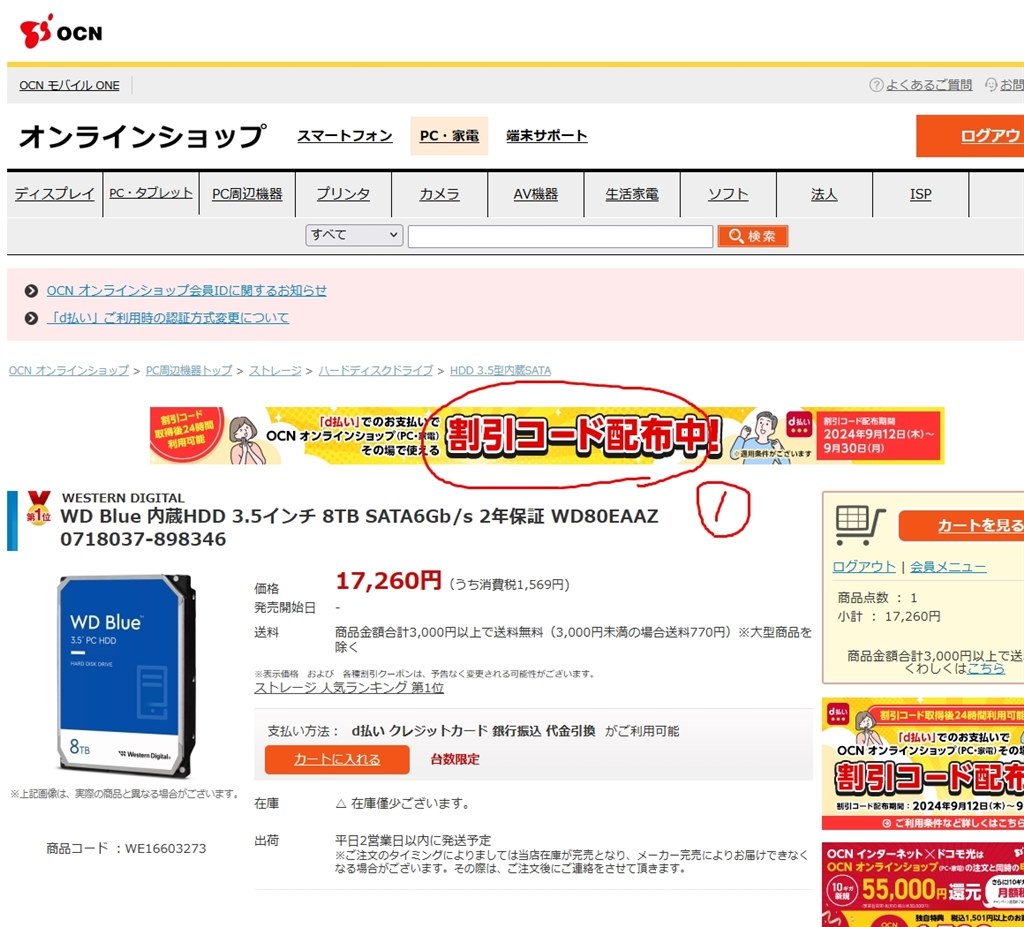Click the 17,260円 price text
The width and height of the screenshot is (1024, 927).
(x=388, y=580)
